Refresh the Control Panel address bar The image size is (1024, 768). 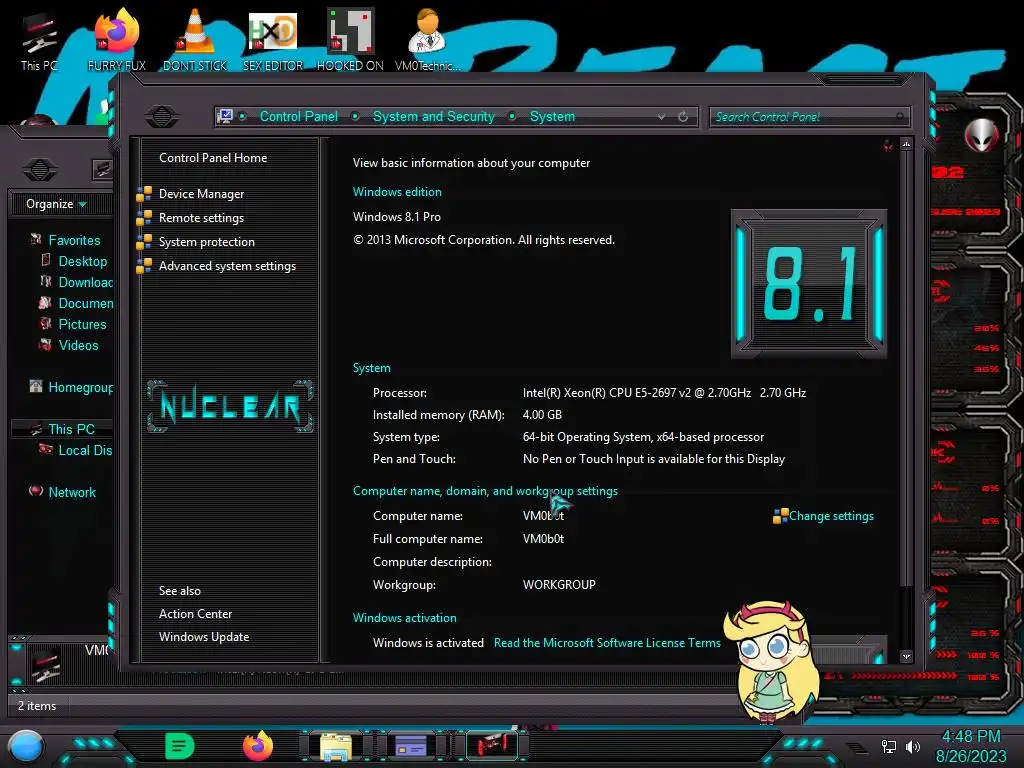point(683,116)
